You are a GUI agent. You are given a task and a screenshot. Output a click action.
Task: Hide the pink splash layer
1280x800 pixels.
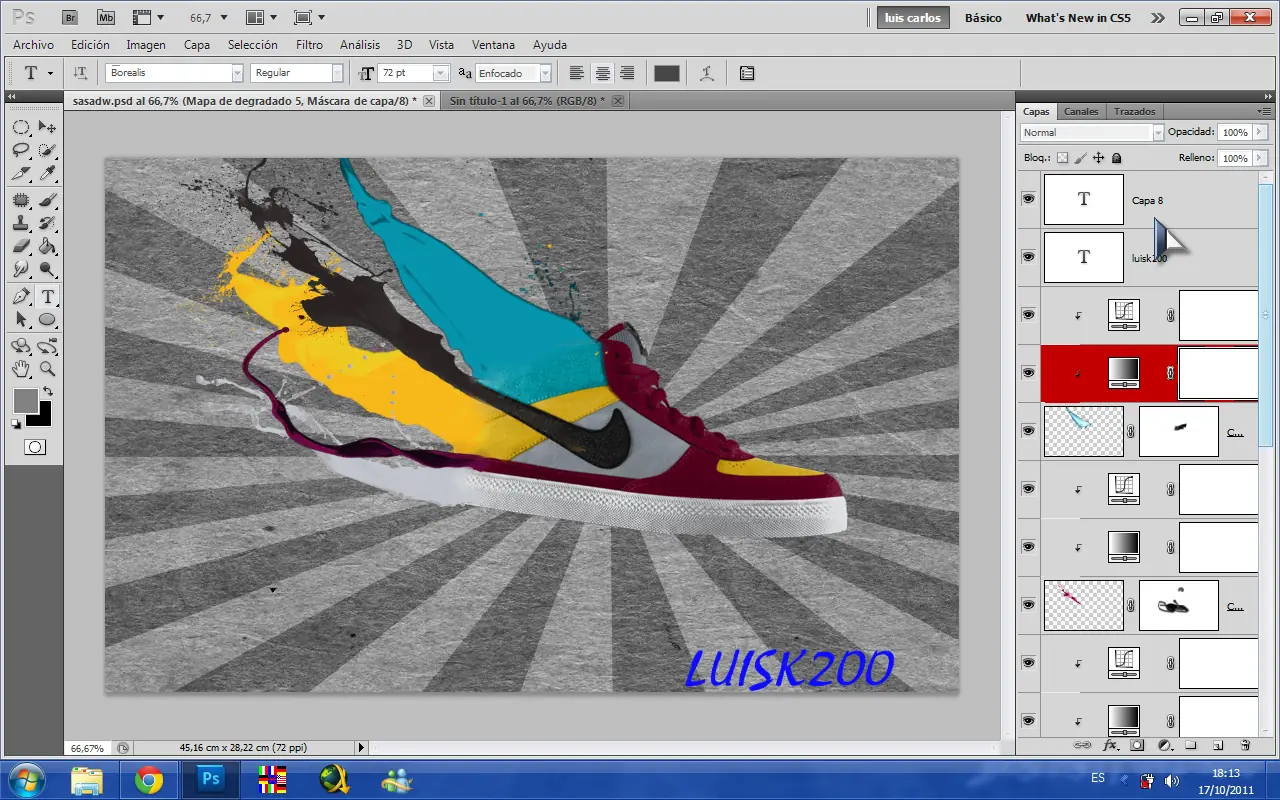(1028, 604)
